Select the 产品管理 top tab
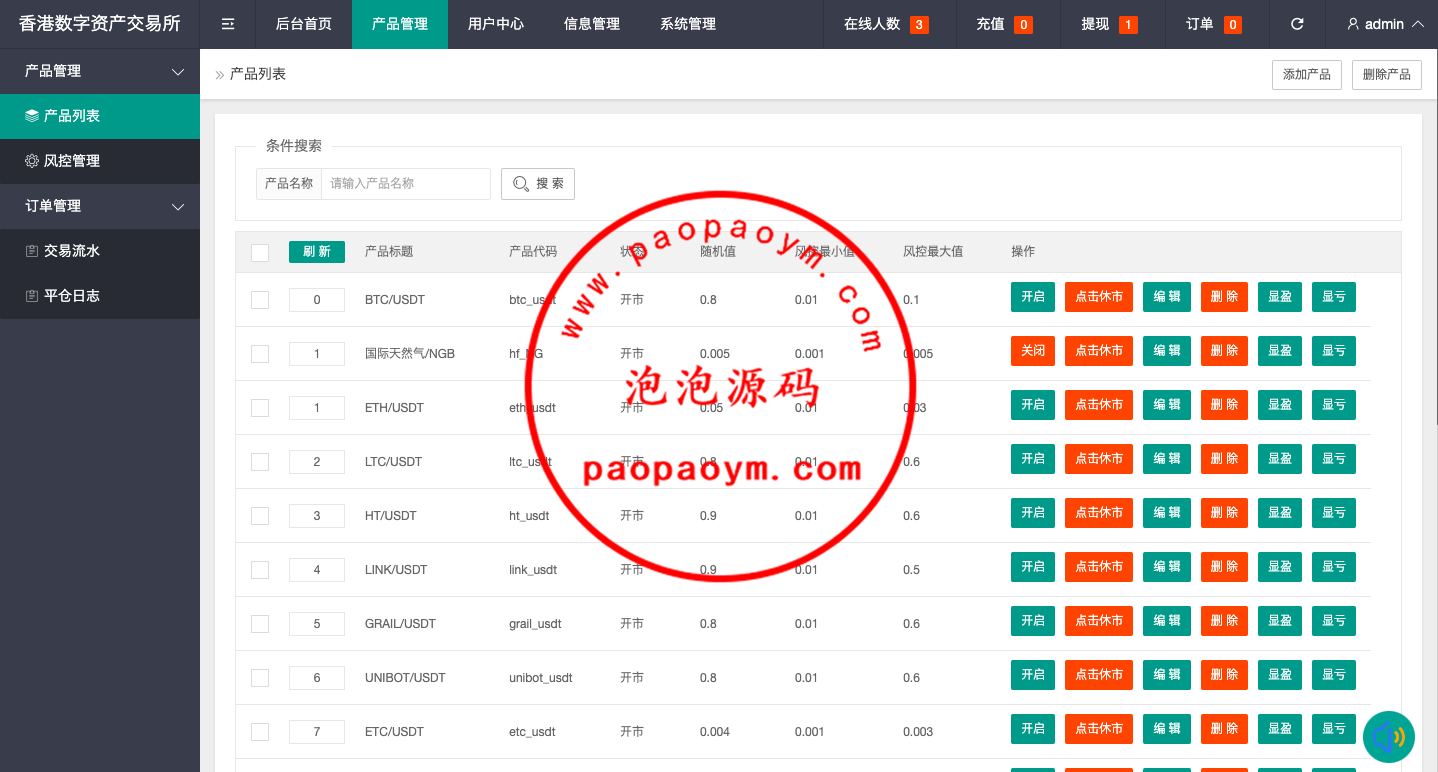Viewport: 1438px width, 772px height. pos(400,24)
